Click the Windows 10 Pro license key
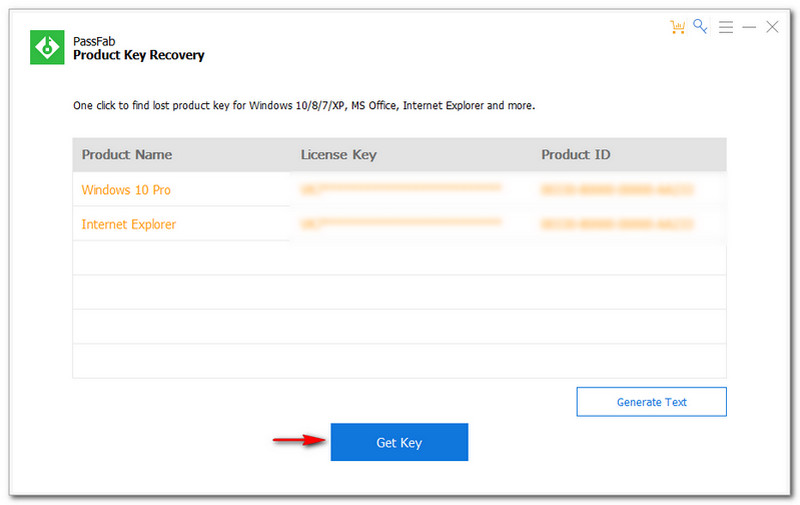 [x=400, y=189]
